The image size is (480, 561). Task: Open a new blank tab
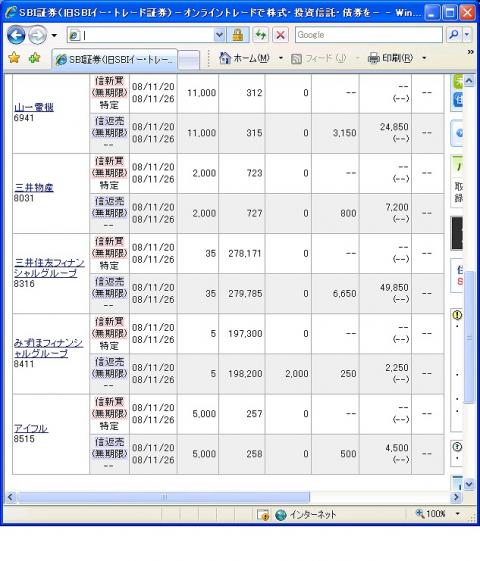[x=188, y=60]
